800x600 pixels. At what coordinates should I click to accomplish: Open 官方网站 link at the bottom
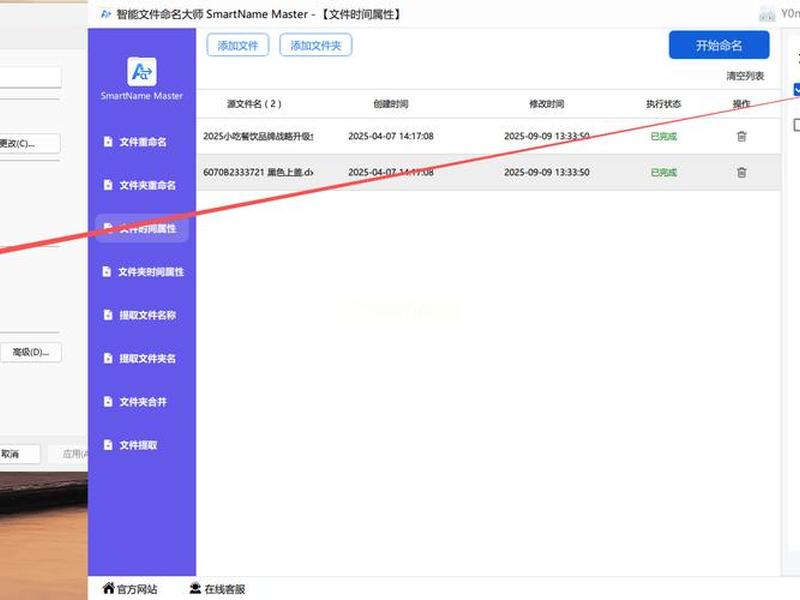click(x=137, y=589)
